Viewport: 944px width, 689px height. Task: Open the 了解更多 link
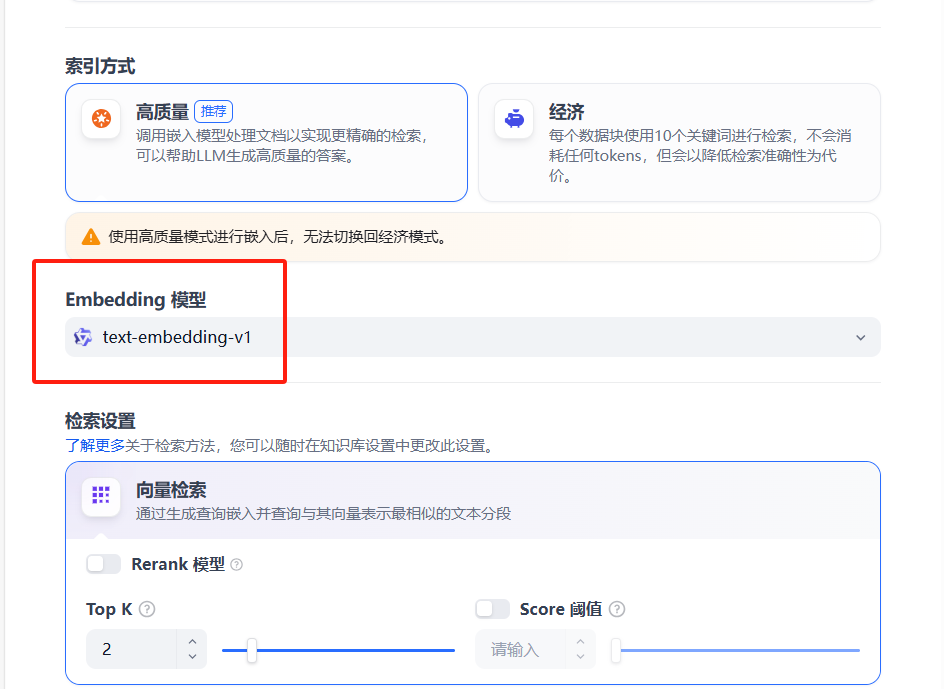(x=95, y=446)
